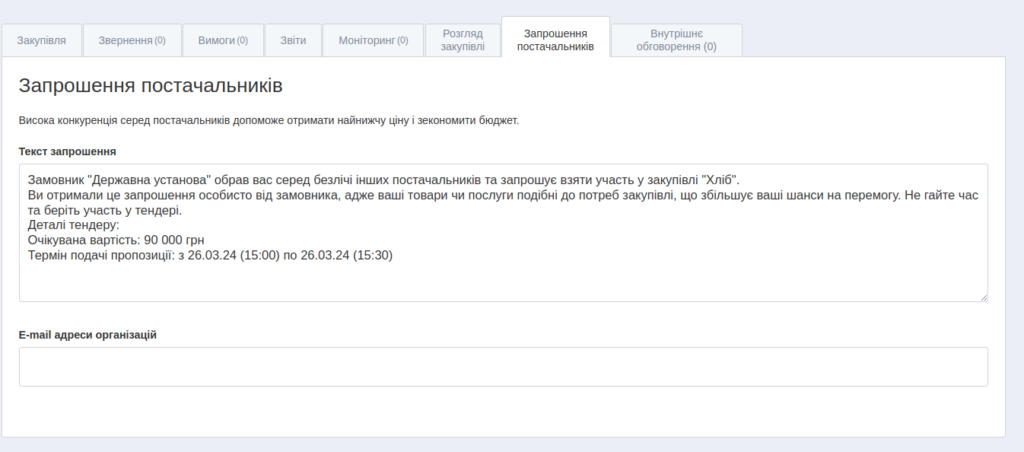Click the Висока конкуренція description sentence
Image resolution: width=1024 pixels, height=452 pixels.
coord(268,121)
